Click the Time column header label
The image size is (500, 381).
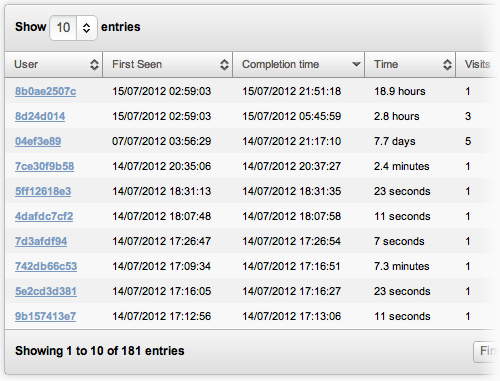pyautogui.click(x=386, y=64)
